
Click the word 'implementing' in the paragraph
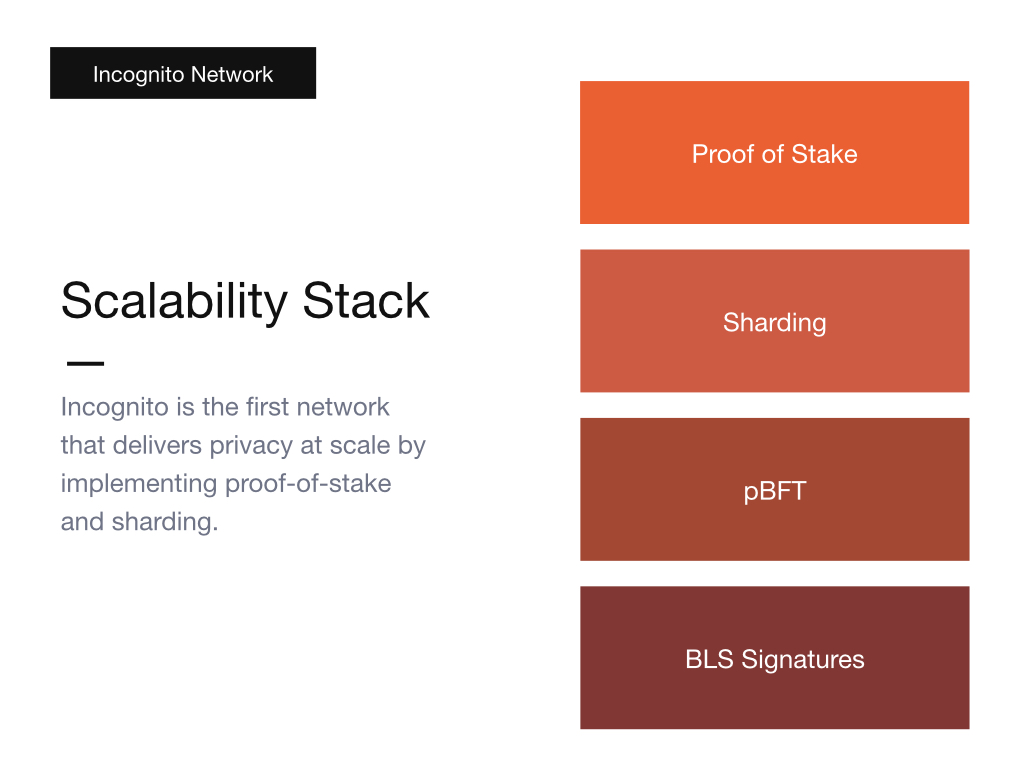pos(139,485)
